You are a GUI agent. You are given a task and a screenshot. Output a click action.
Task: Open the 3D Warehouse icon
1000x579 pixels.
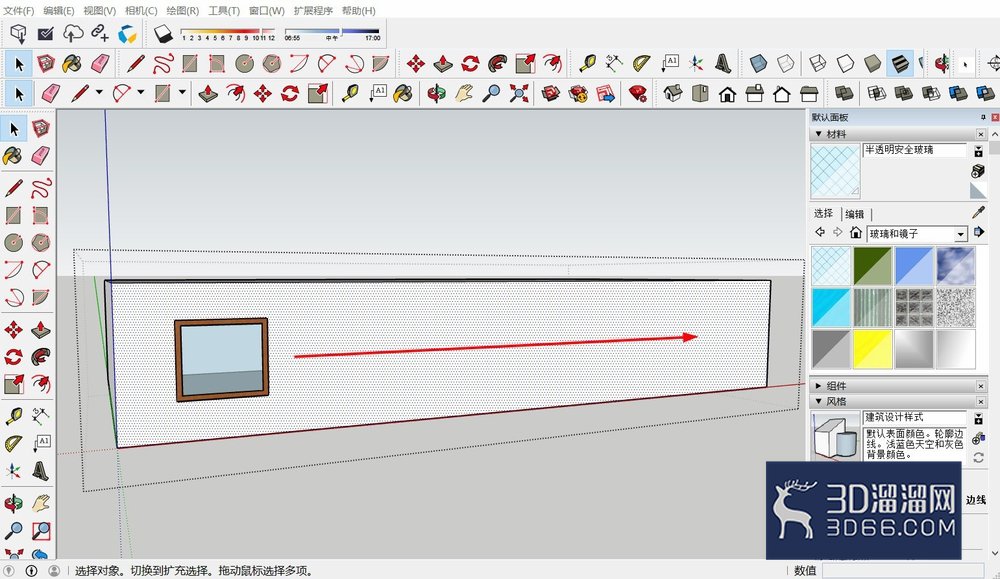[550, 94]
